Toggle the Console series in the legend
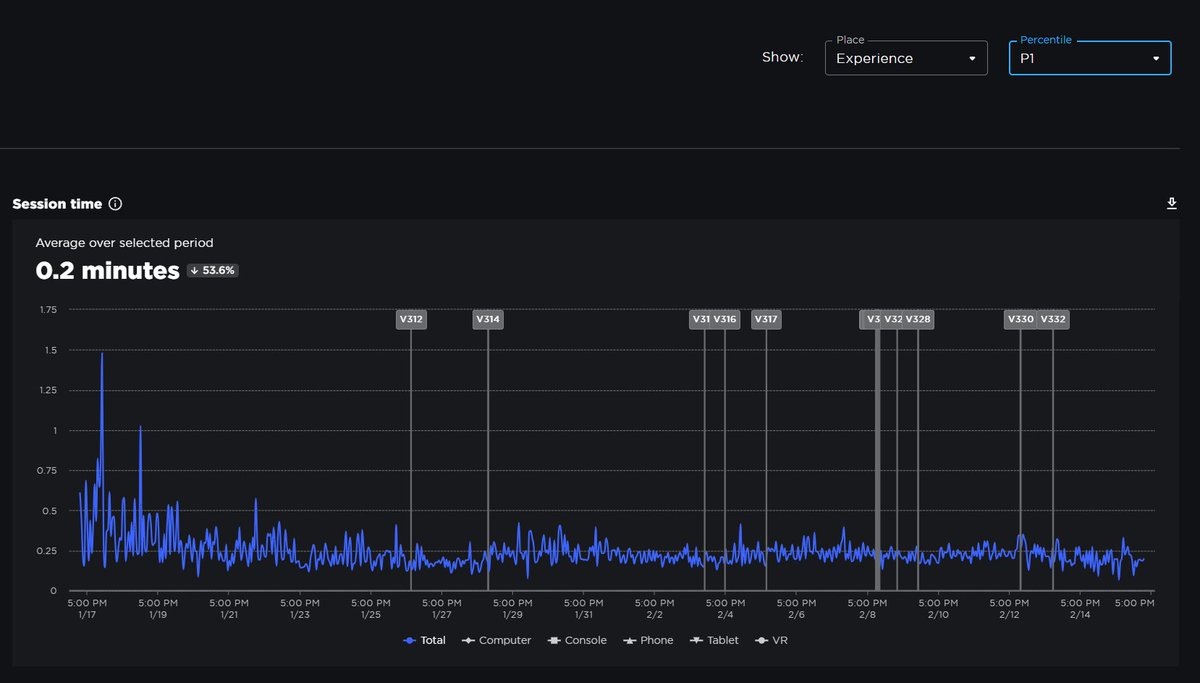 coord(577,640)
